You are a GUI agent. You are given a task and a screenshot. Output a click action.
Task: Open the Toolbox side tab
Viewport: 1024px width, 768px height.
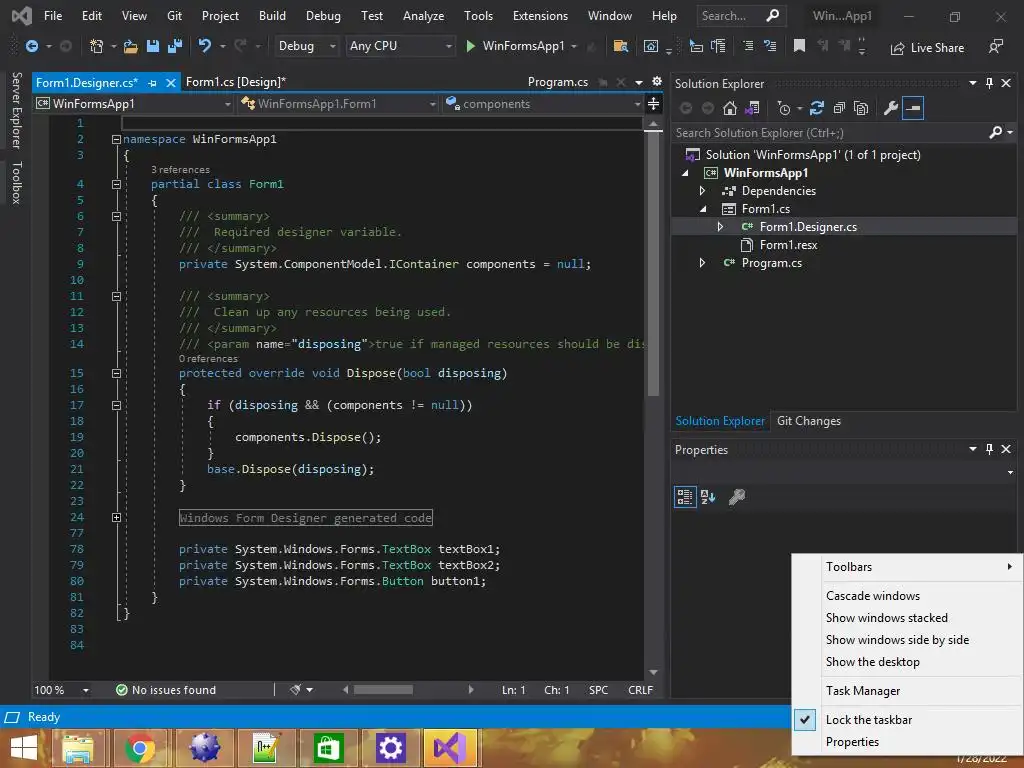pos(16,182)
